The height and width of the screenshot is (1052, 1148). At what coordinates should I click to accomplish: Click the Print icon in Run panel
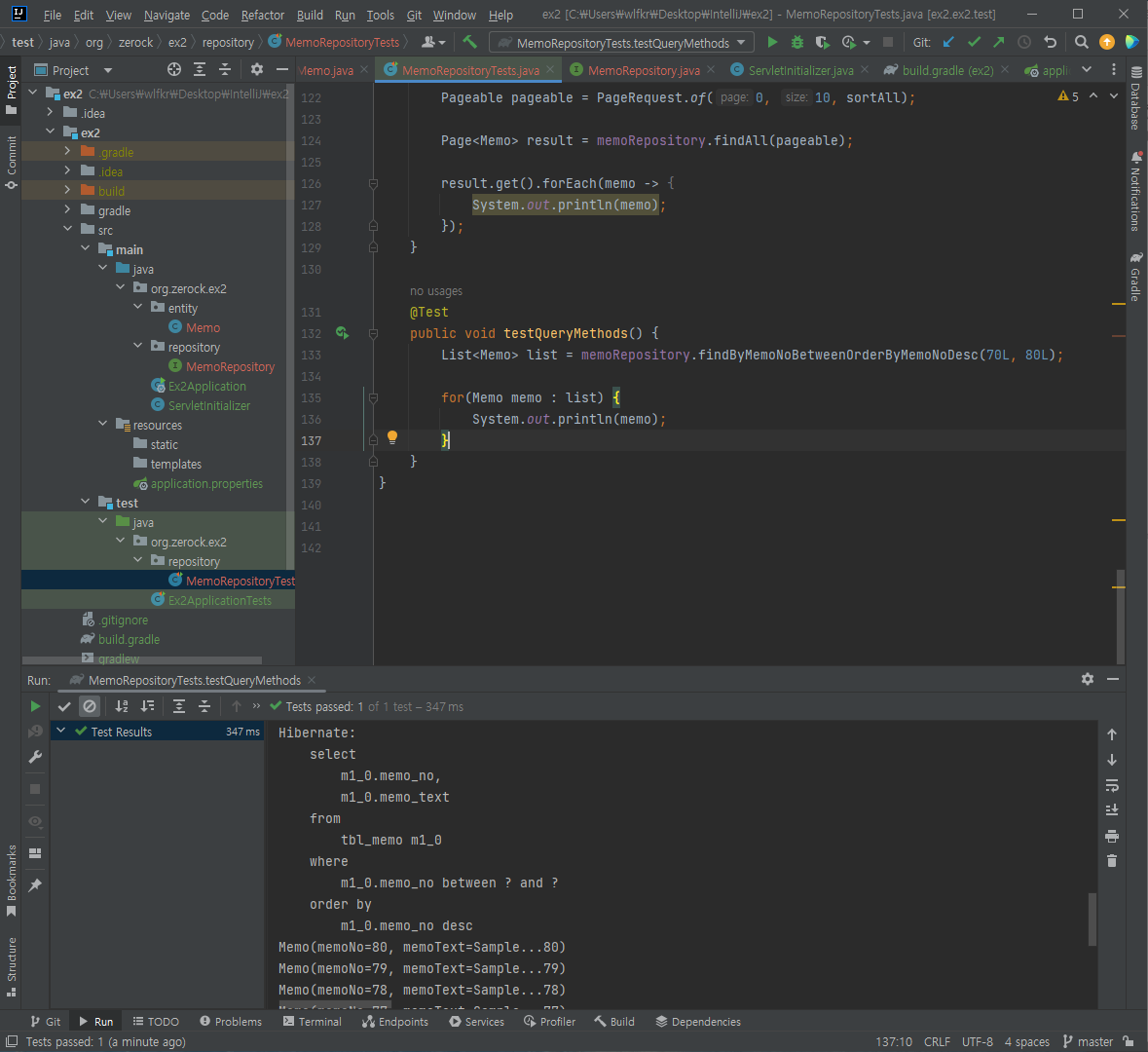(x=1111, y=836)
